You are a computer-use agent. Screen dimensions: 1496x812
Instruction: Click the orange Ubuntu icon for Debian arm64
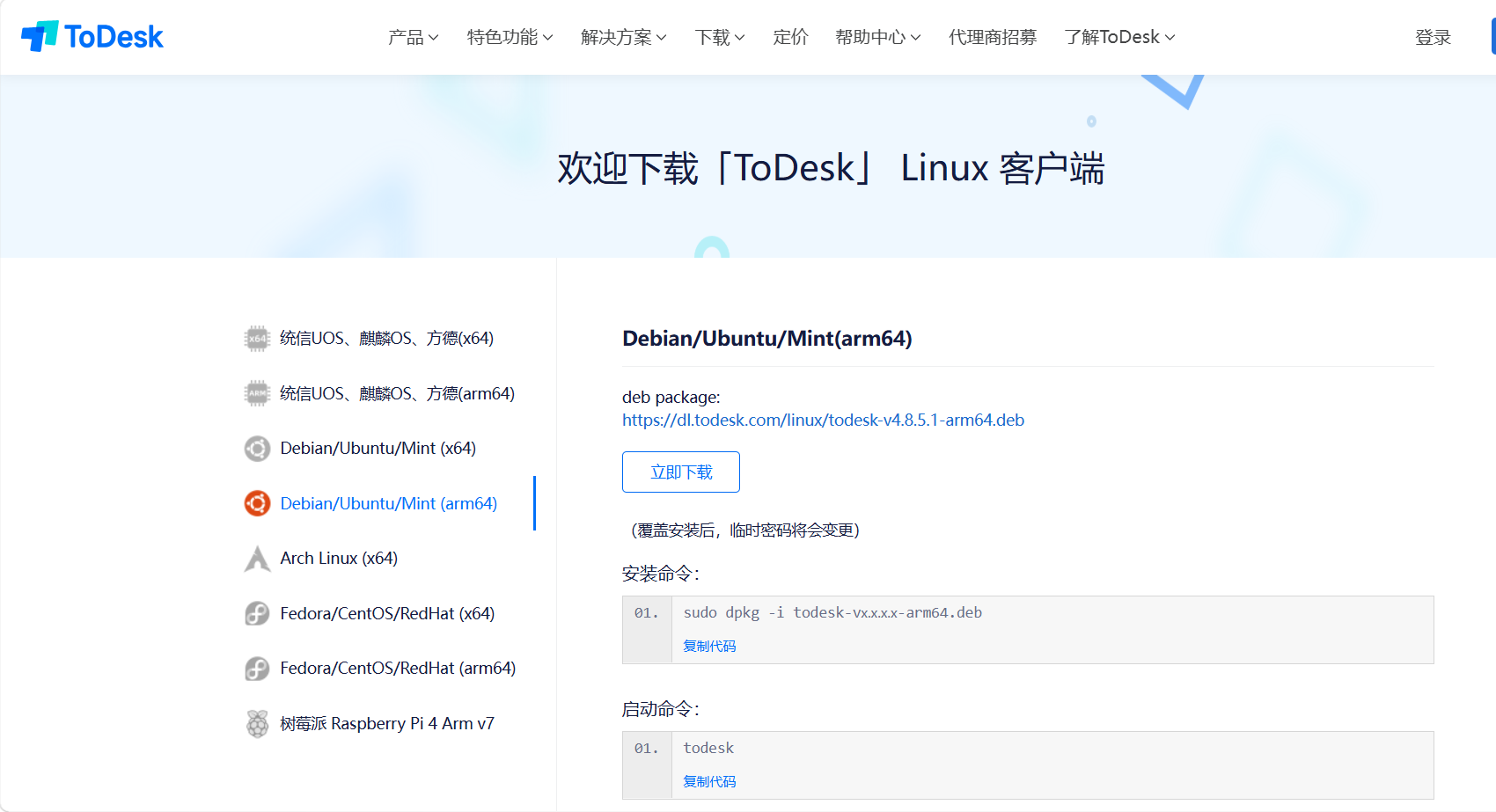point(257,503)
